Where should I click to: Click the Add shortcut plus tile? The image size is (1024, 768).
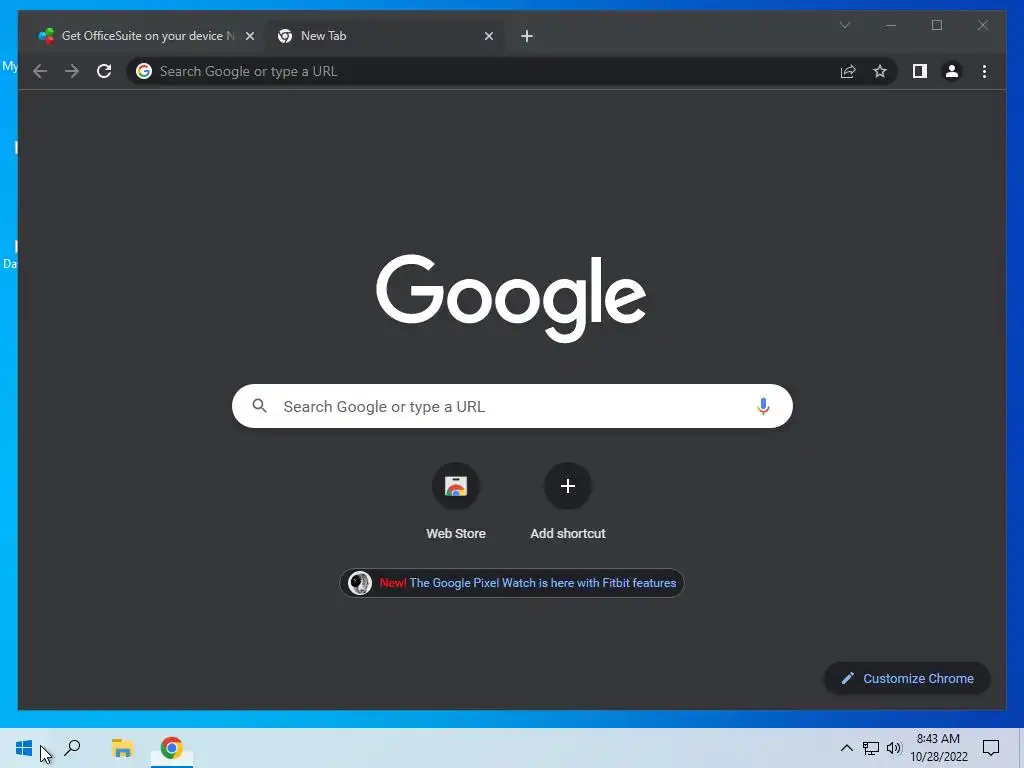(x=568, y=501)
